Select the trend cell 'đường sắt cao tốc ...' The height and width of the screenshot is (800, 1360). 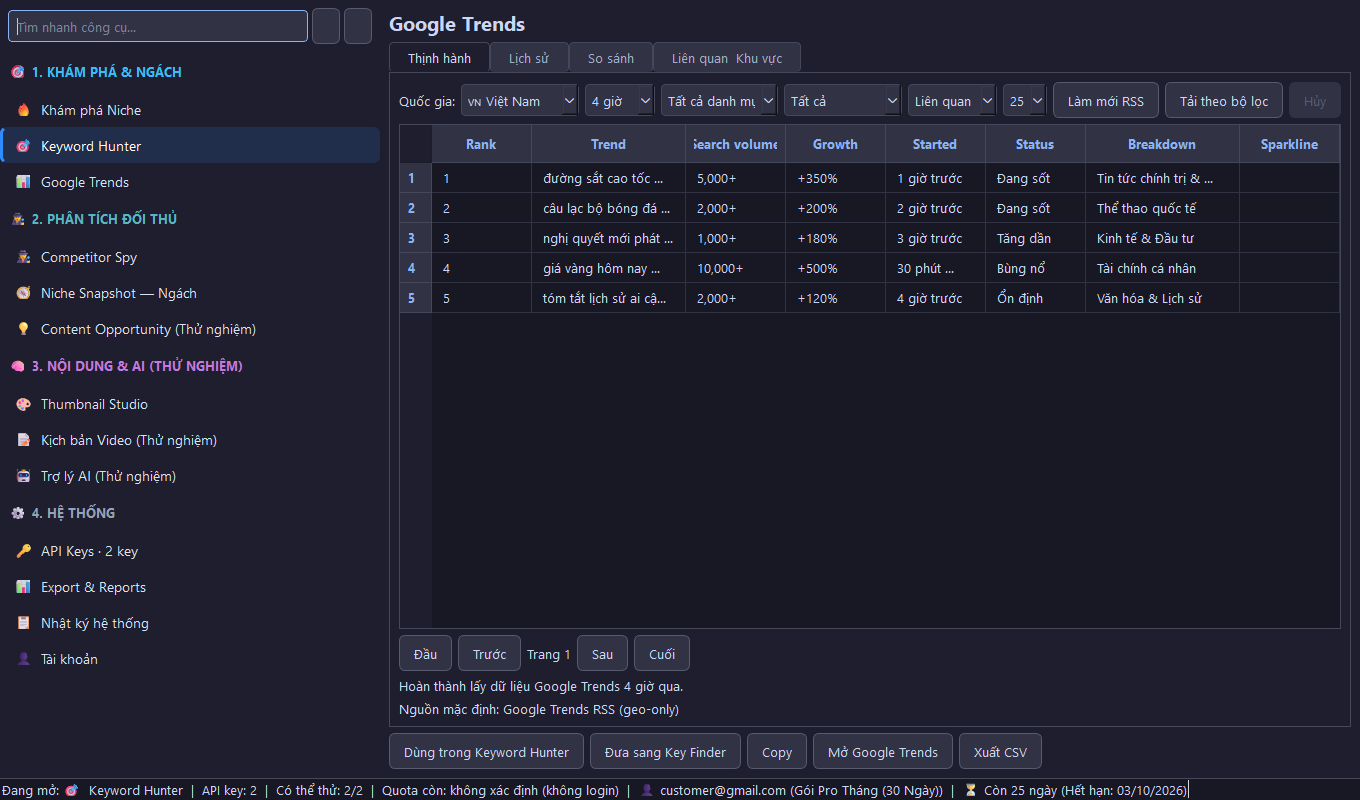[x=608, y=178]
